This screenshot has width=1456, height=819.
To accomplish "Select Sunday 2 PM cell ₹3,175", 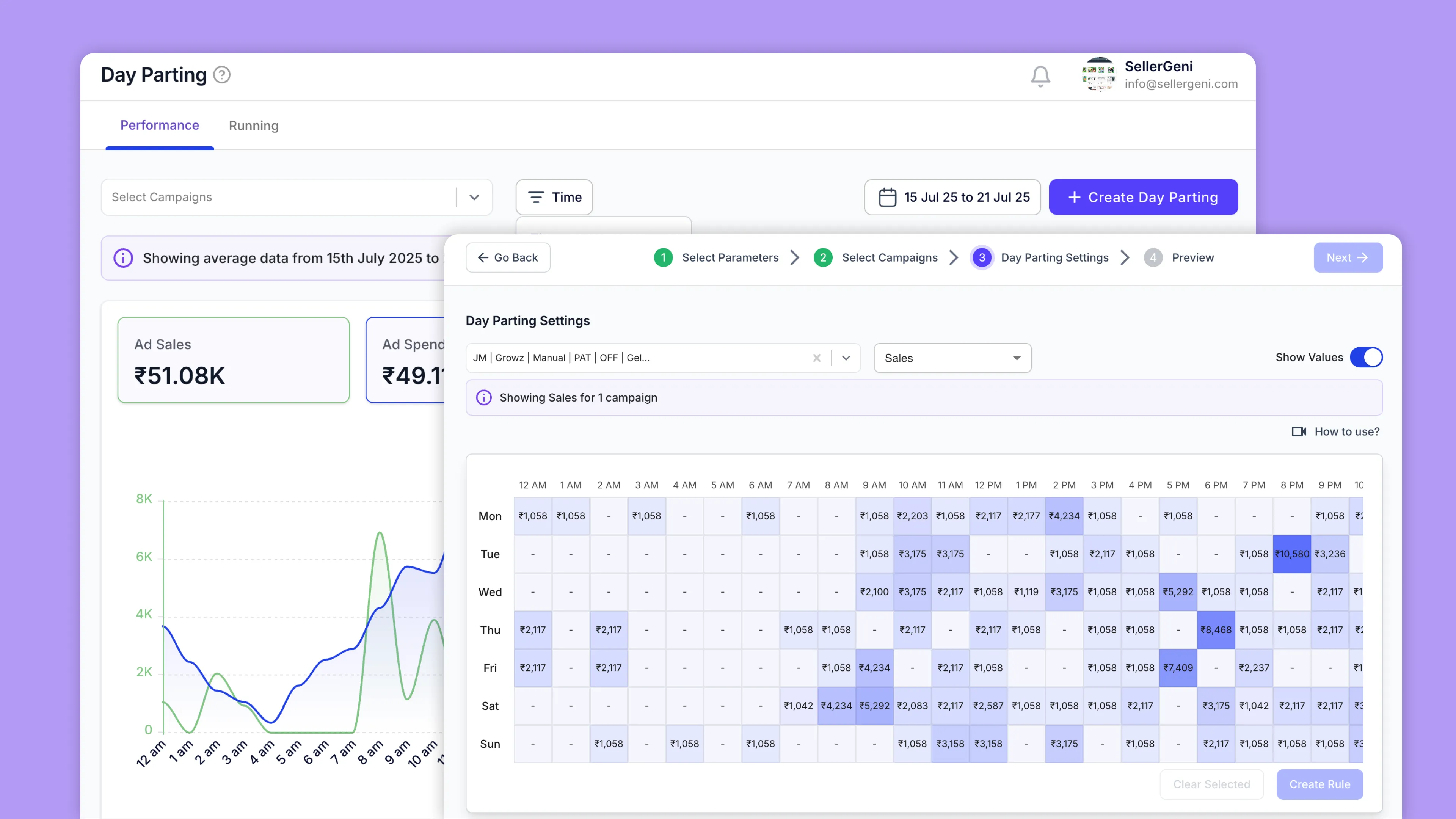I will click(x=1064, y=743).
